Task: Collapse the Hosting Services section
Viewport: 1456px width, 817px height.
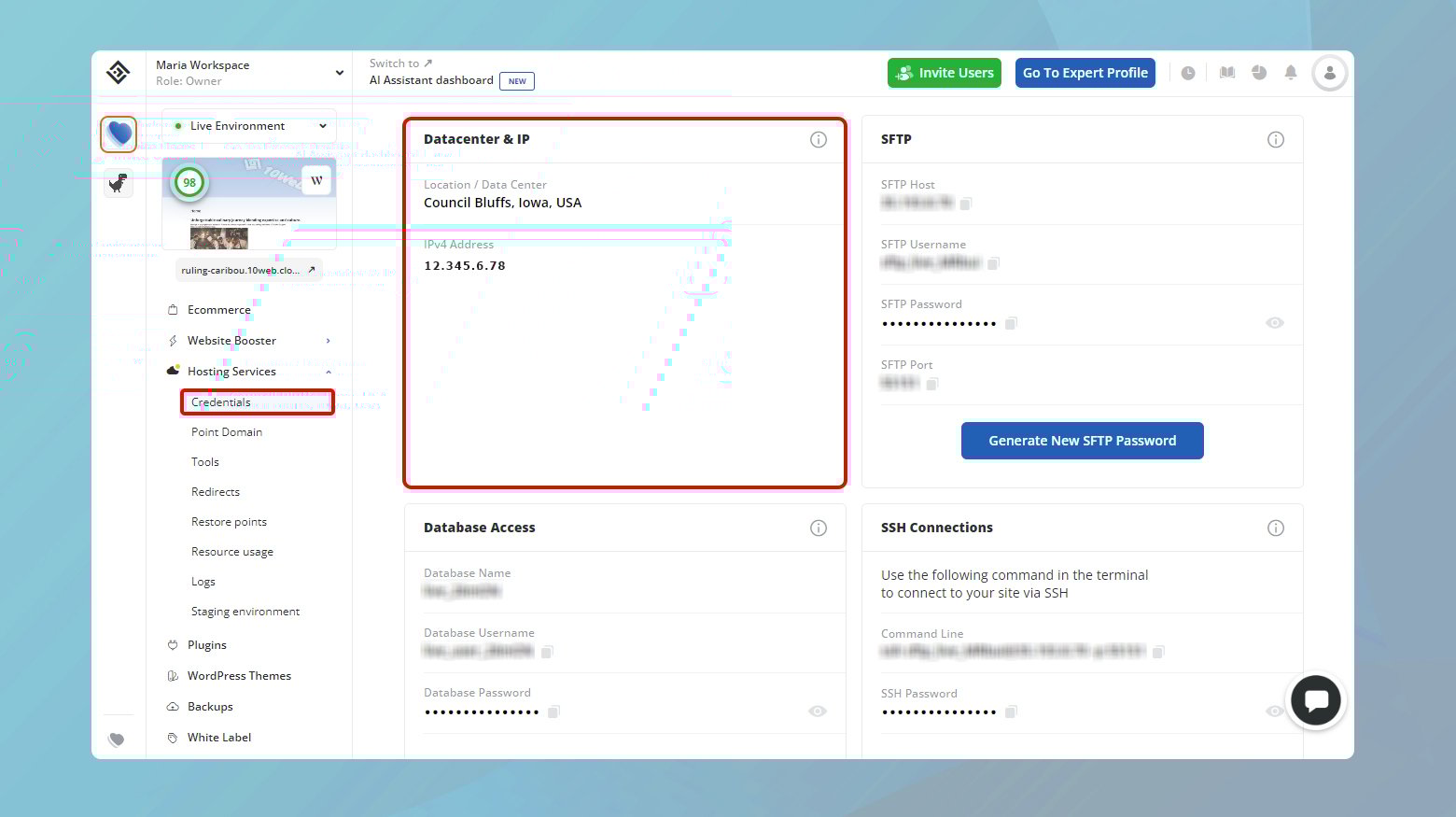Action: 329,372
